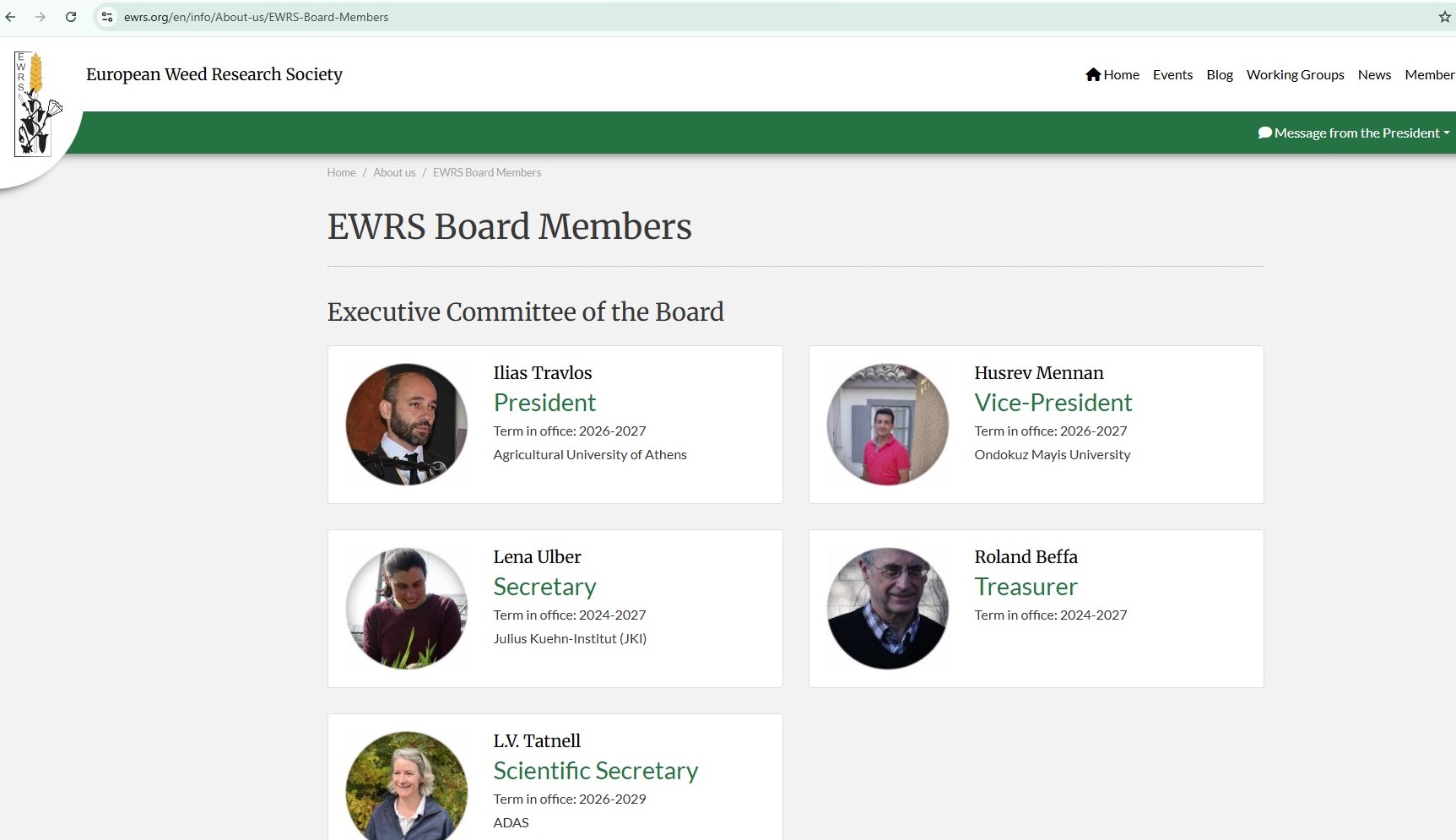Open site information icon in address bar
Image resolution: width=1456 pixels, height=840 pixels.
[x=107, y=17]
